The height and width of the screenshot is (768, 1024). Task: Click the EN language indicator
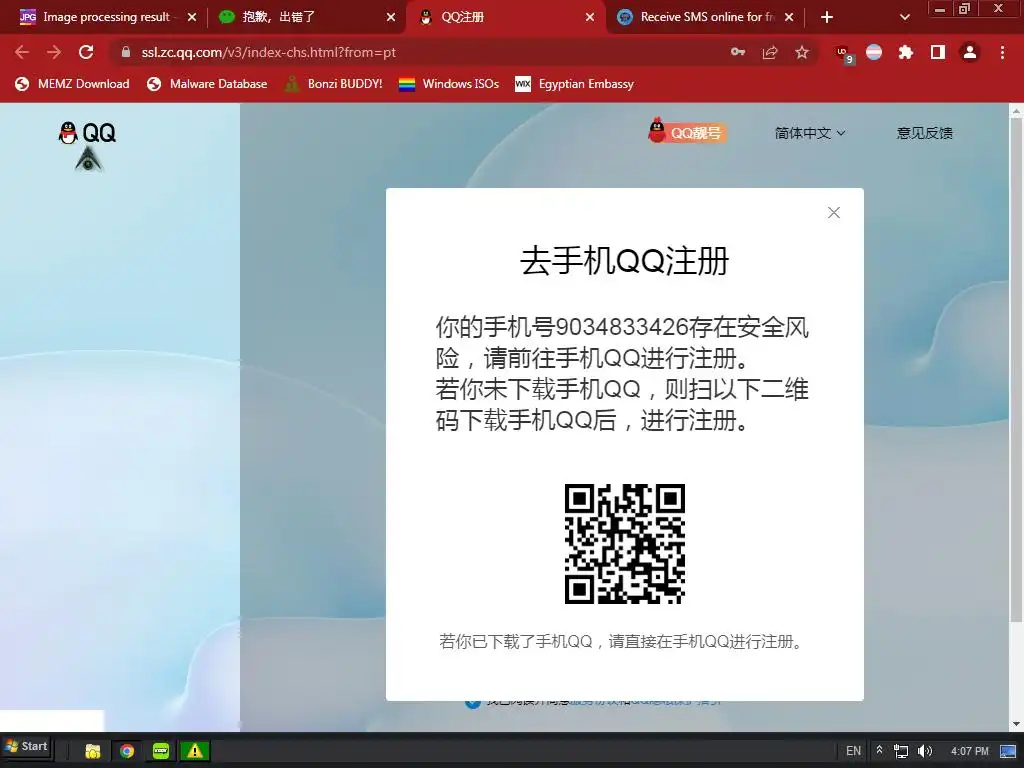tap(853, 751)
